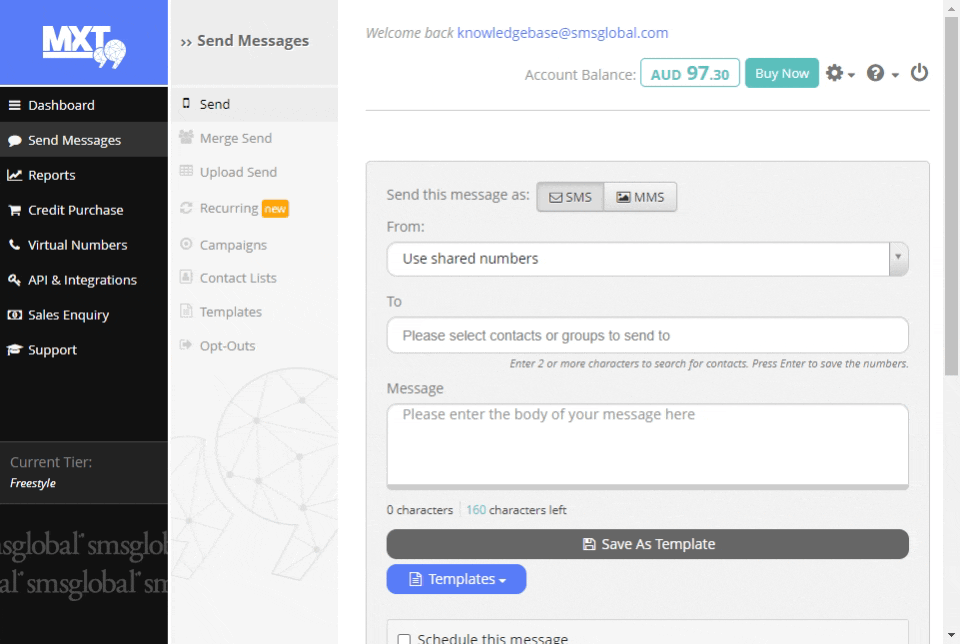Click the Recurring refresh icon
This screenshot has height=644, width=960.
tap(186, 208)
